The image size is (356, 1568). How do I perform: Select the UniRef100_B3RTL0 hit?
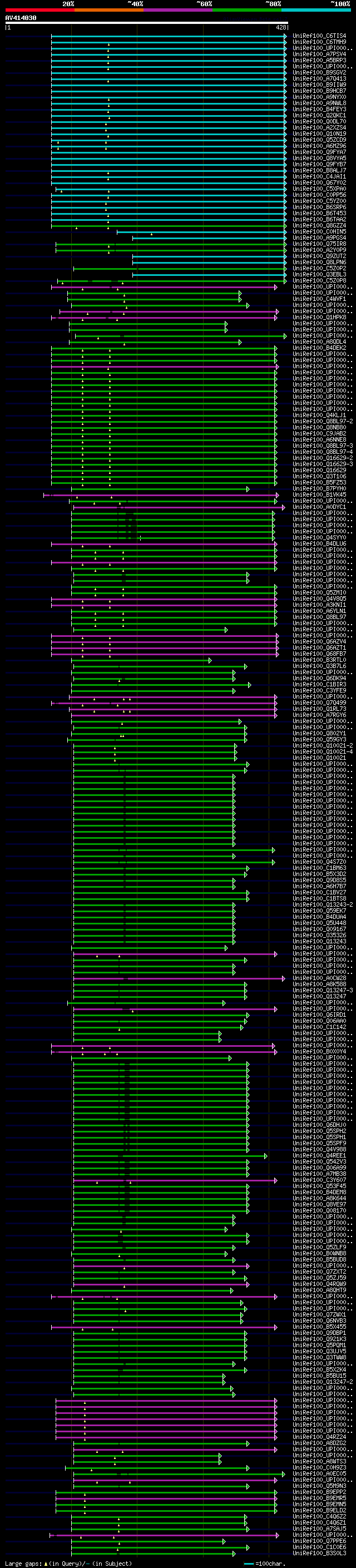tap(319, 660)
